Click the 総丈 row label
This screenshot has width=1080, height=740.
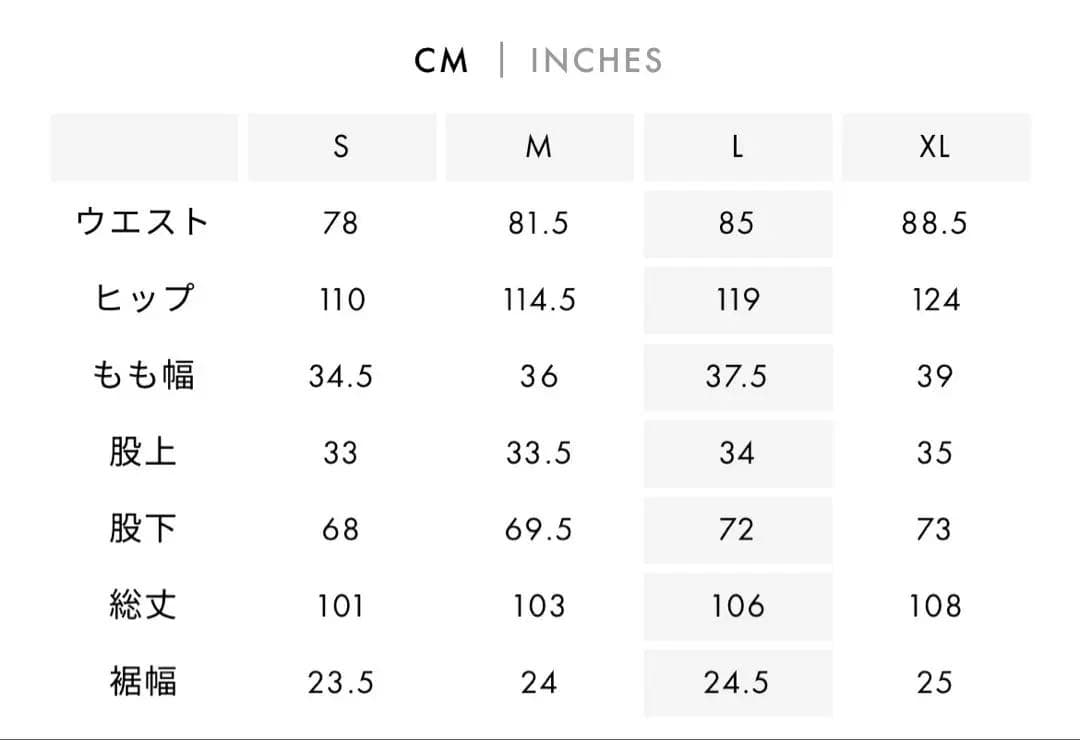(143, 606)
